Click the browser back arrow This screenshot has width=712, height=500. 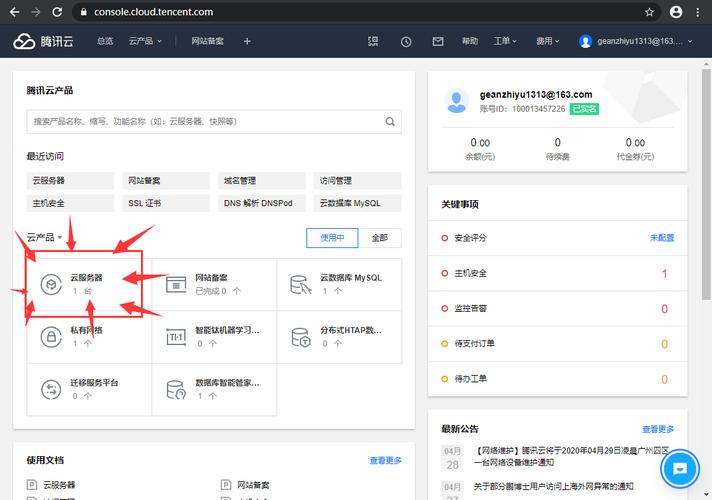point(15,12)
